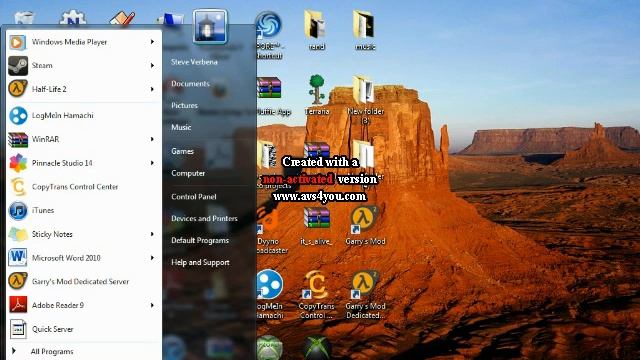Click the Xbox logo icon at bottom
Screen dimensions: 640x360
pyautogui.click(x=317, y=348)
